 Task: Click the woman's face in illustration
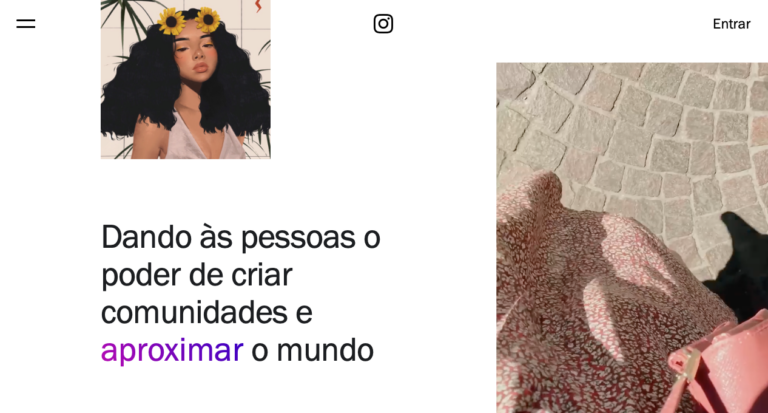[196, 55]
